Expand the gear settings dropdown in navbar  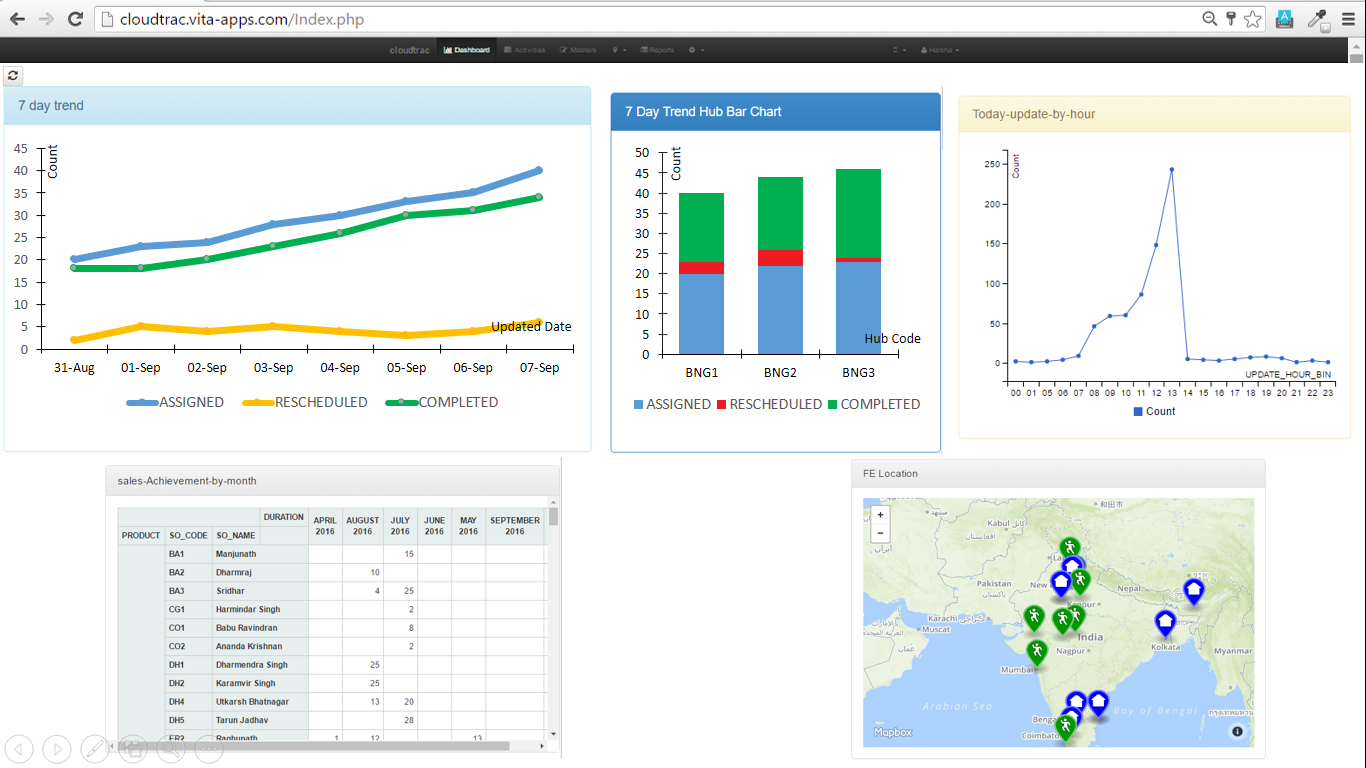click(x=697, y=49)
